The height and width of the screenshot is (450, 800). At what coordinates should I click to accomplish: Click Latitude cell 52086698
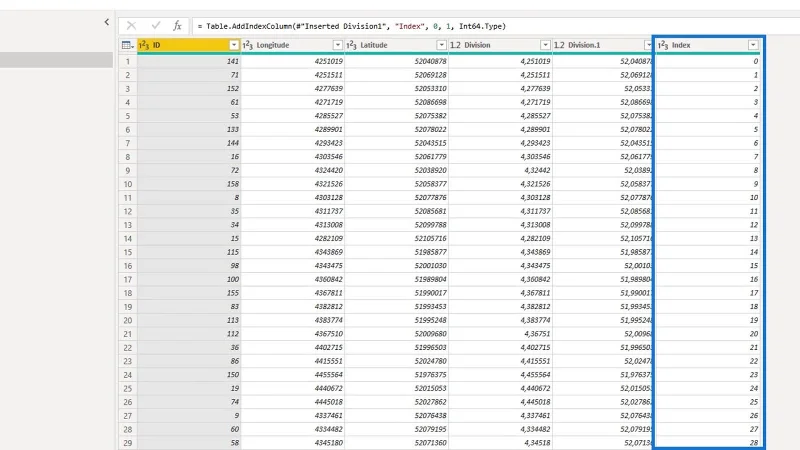(396, 102)
